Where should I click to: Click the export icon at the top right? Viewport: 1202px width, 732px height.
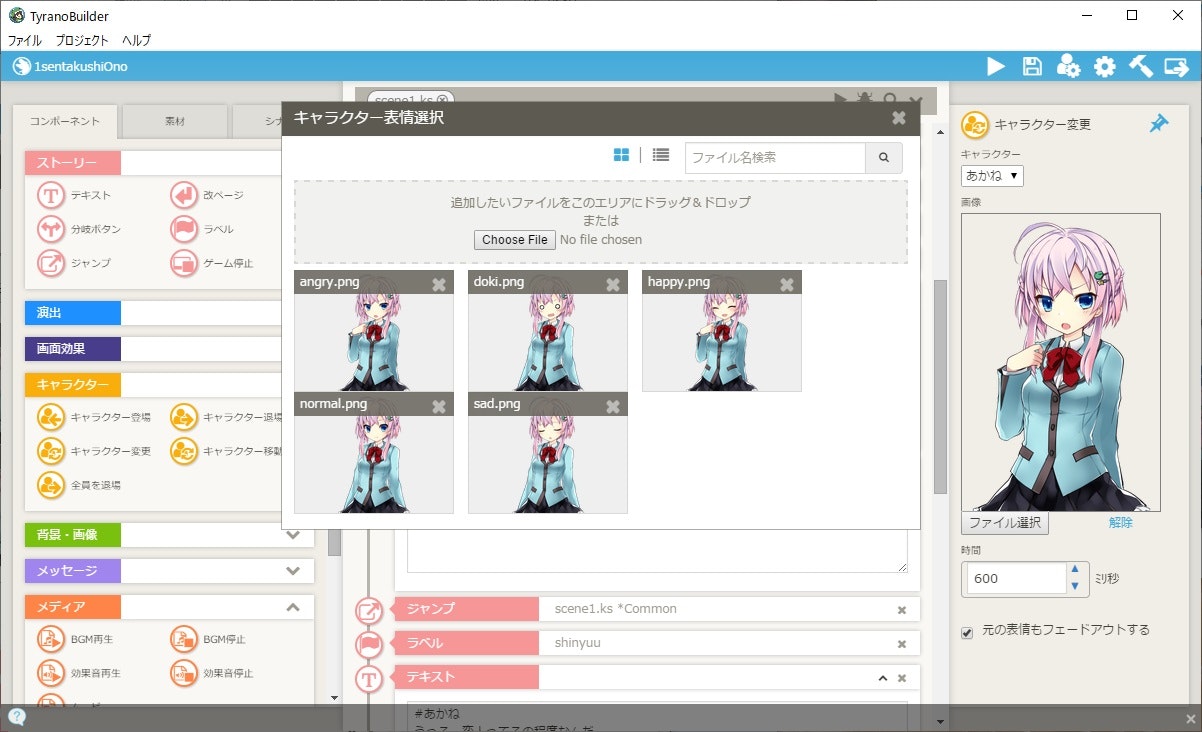[x=1177, y=67]
